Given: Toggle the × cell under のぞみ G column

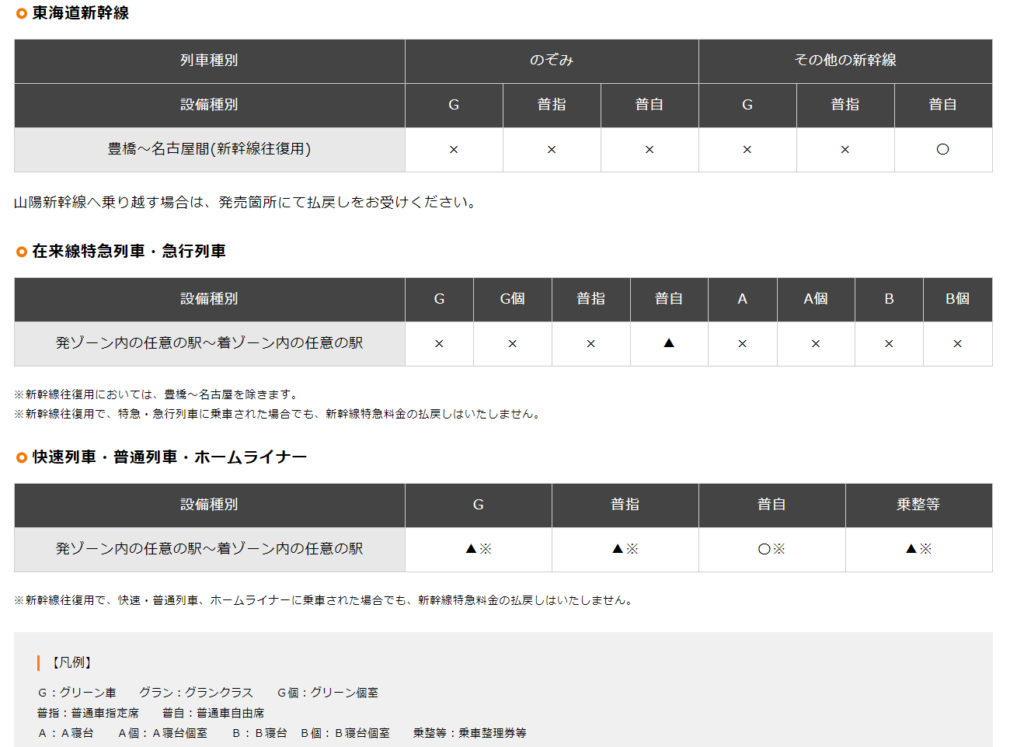Looking at the screenshot, I should 453,149.
